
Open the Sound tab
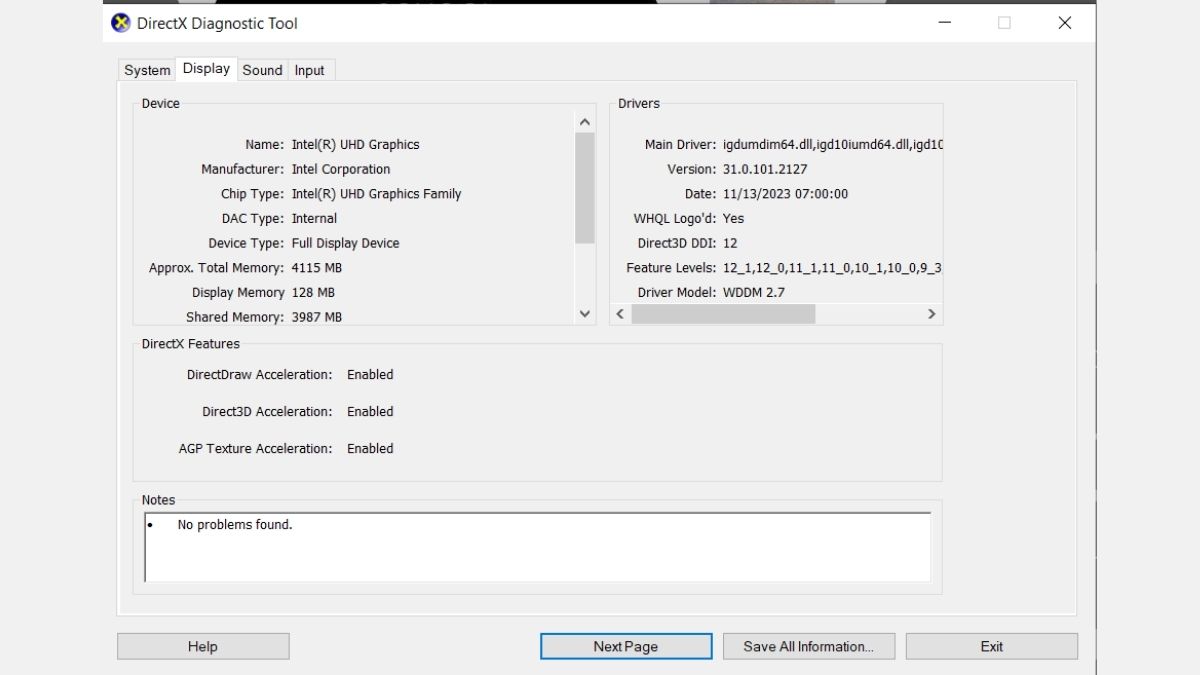pyautogui.click(x=262, y=70)
